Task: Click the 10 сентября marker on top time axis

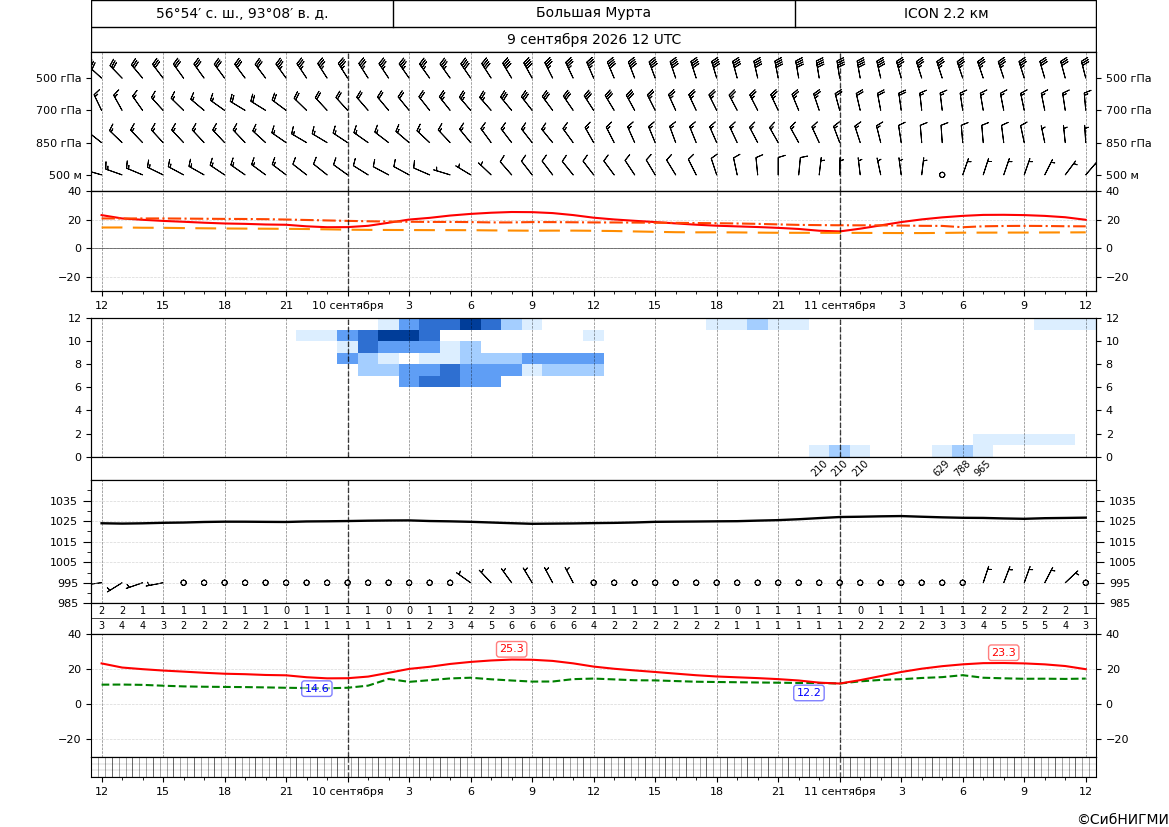Action: [347, 305]
